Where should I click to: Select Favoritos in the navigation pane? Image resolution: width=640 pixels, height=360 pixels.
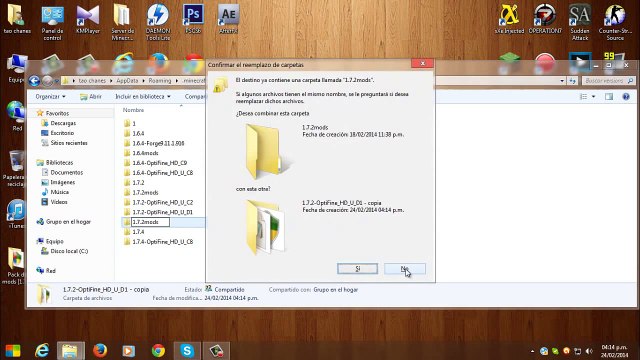[57, 113]
